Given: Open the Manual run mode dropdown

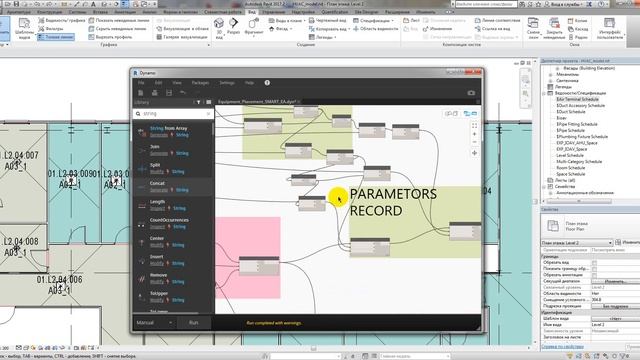Looking at the screenshot, I should 154,323.
